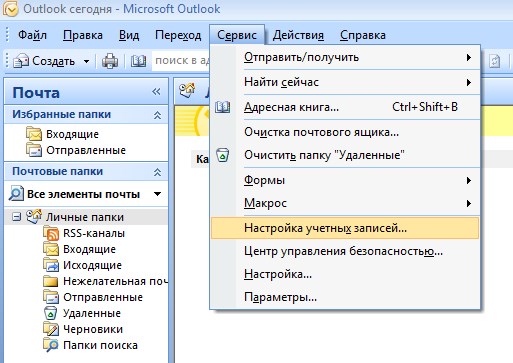Click the Отправленные icon in Избранные папки
This screenshot has width=513, height=363.
[x=34, y=149]
